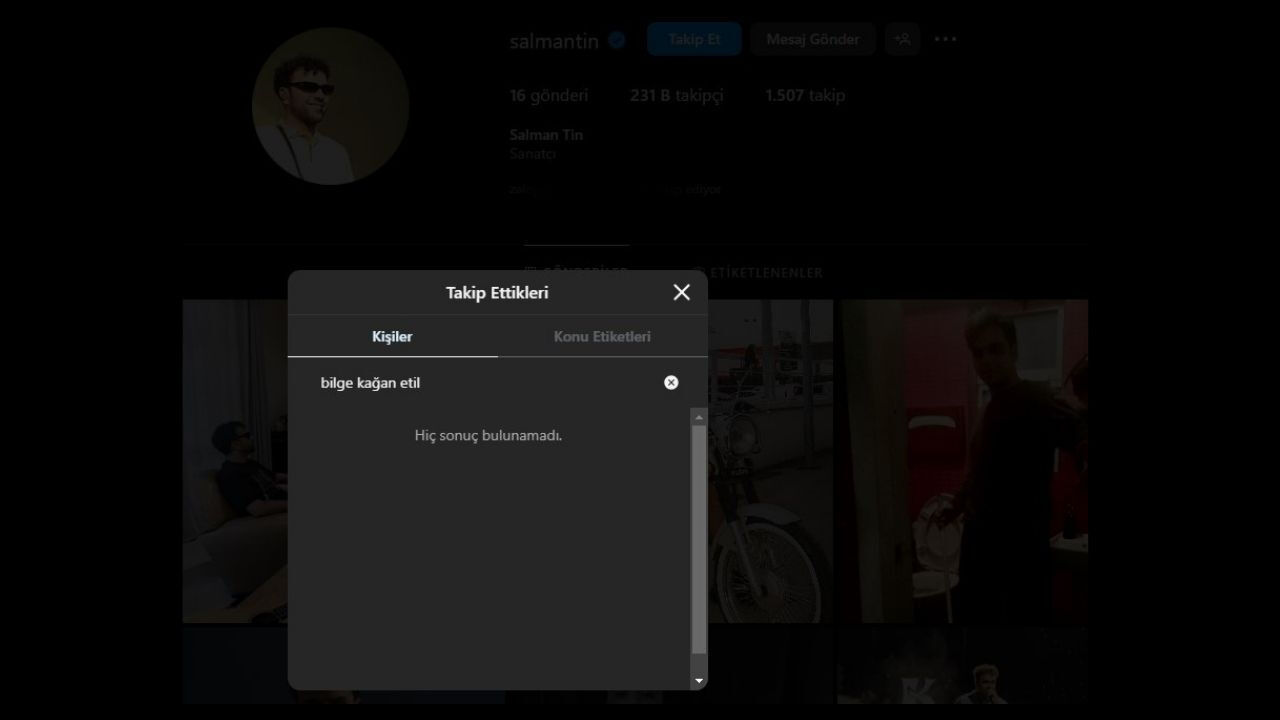Open the motorcycle post thumbnail
This screenshot has height=720, width=1280.
pos(770,460)
